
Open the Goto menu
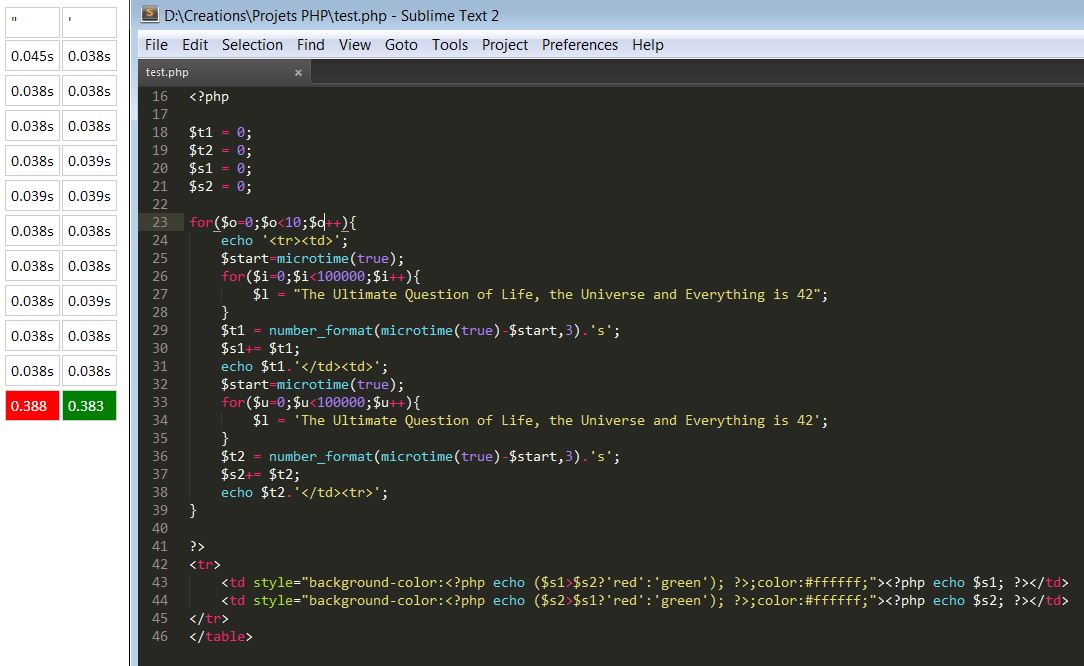[401, 45]
